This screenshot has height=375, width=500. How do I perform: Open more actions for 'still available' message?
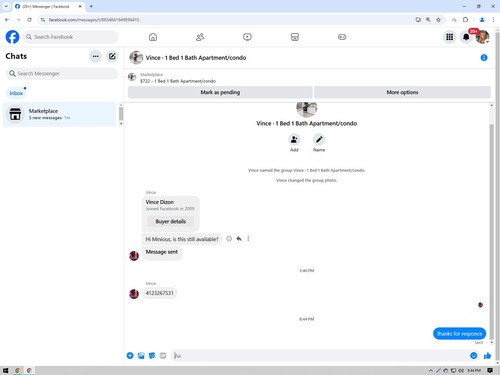[x=248, y=239]
